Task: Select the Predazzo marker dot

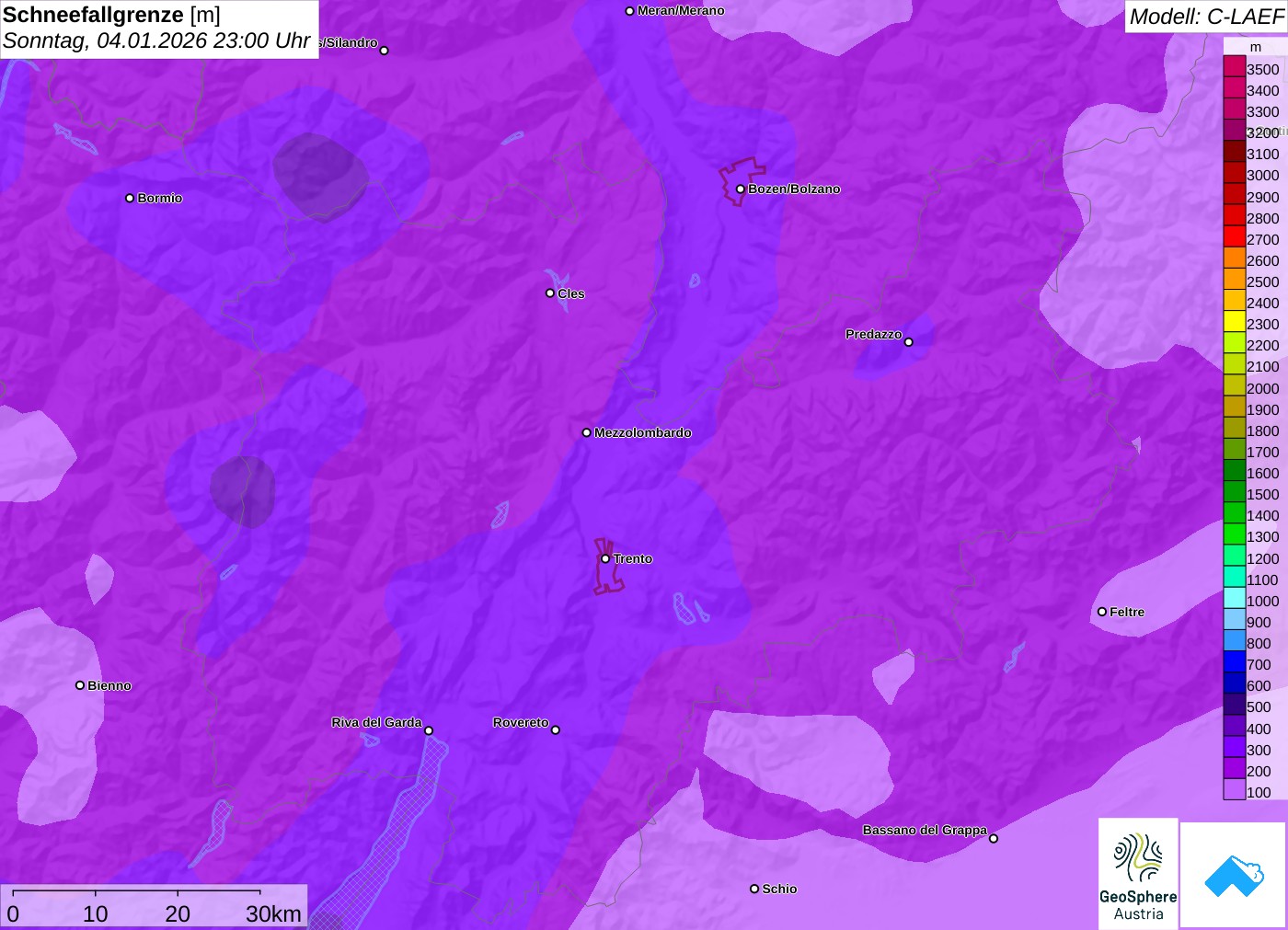Action: 909,342
